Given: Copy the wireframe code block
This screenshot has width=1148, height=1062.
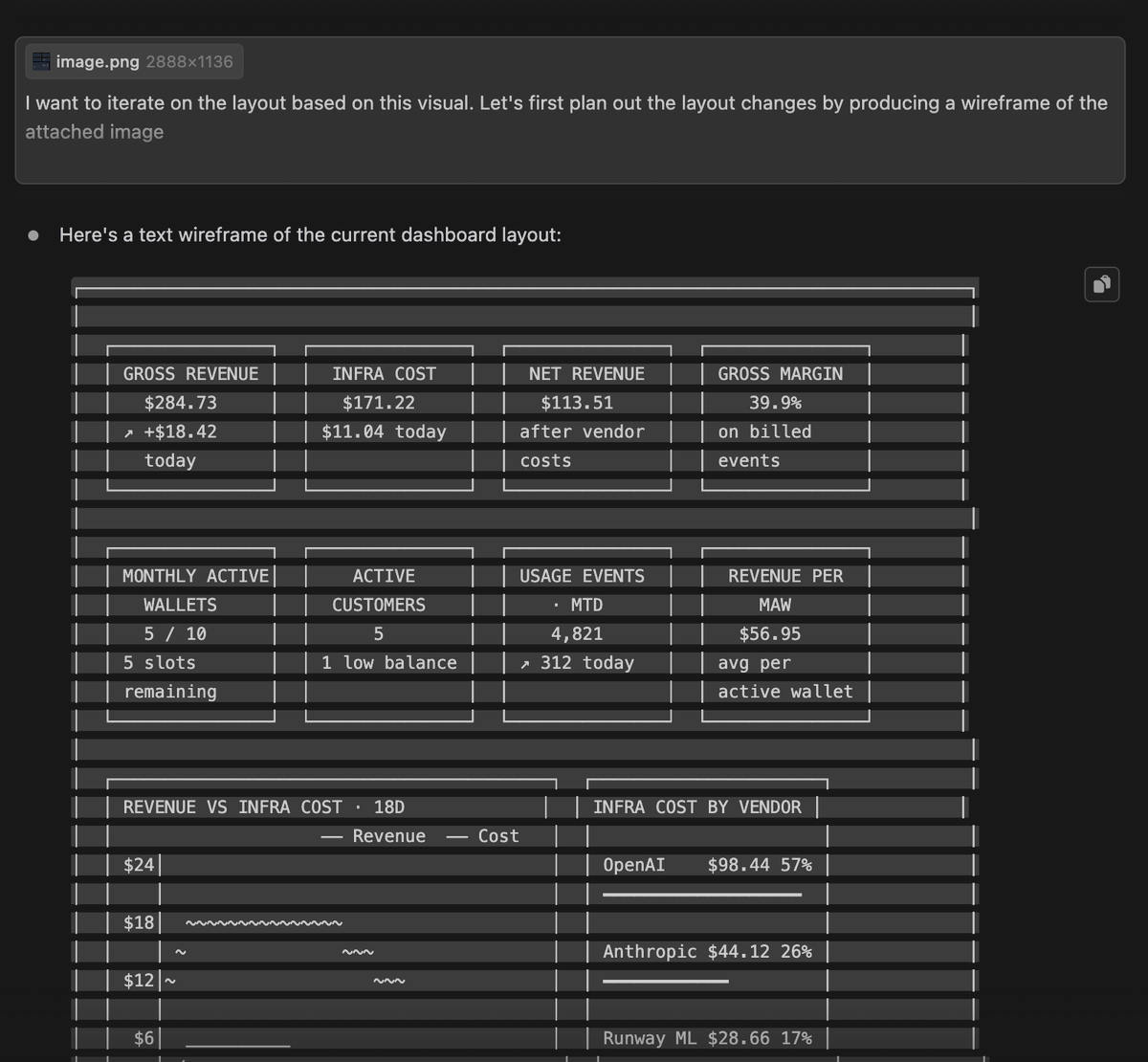Looking at the screenshot, I should click(1102, 284).
